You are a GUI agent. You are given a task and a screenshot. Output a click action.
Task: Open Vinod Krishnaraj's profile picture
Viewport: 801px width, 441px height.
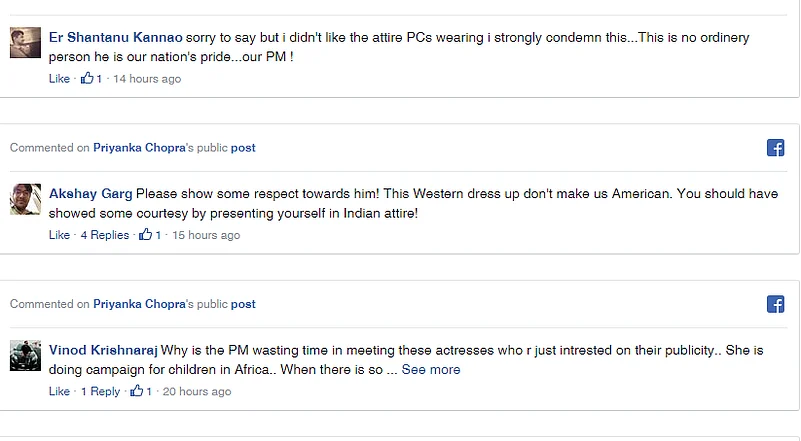tap(25, 355)
